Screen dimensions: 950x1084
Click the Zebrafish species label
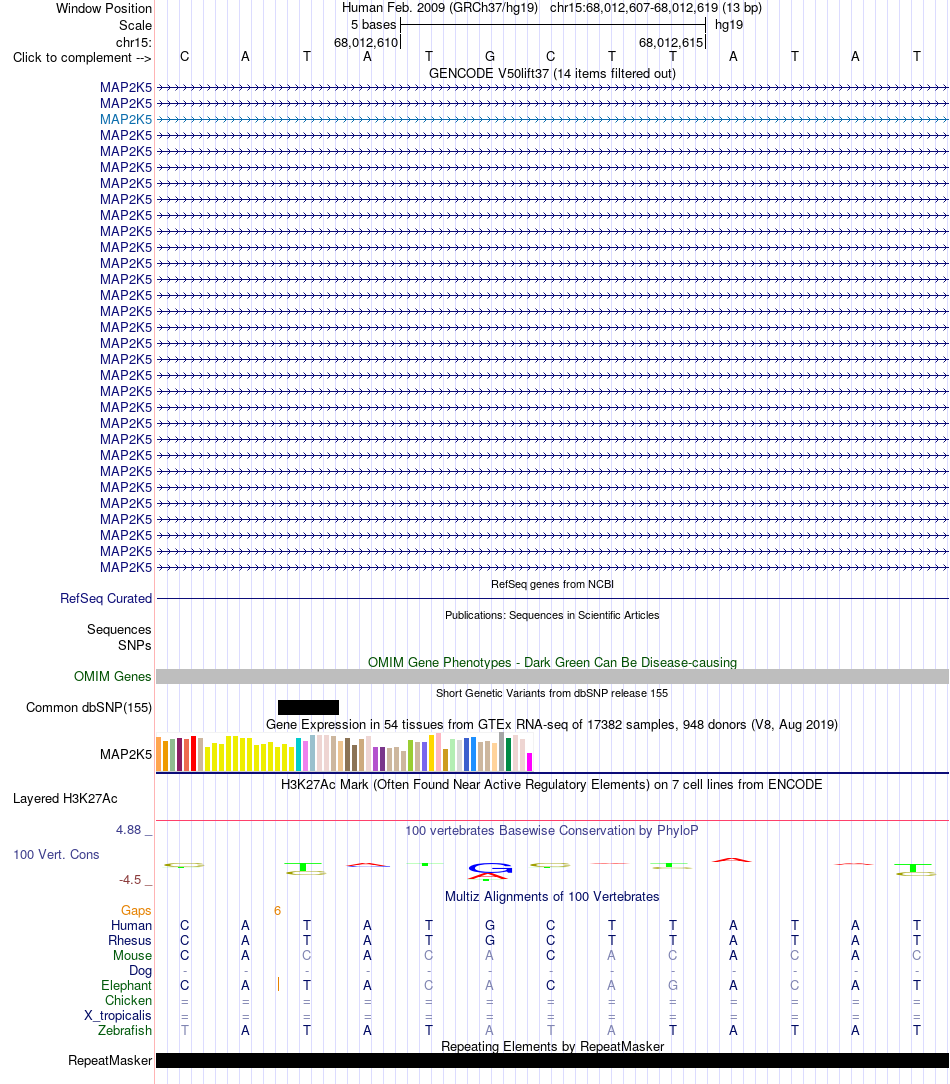point(124,1030)
